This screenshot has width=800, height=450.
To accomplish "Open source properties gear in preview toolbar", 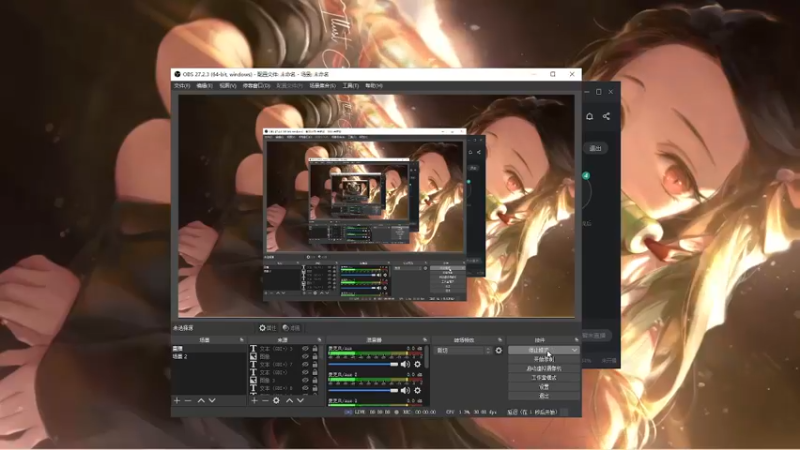I will tap(267, 328).
